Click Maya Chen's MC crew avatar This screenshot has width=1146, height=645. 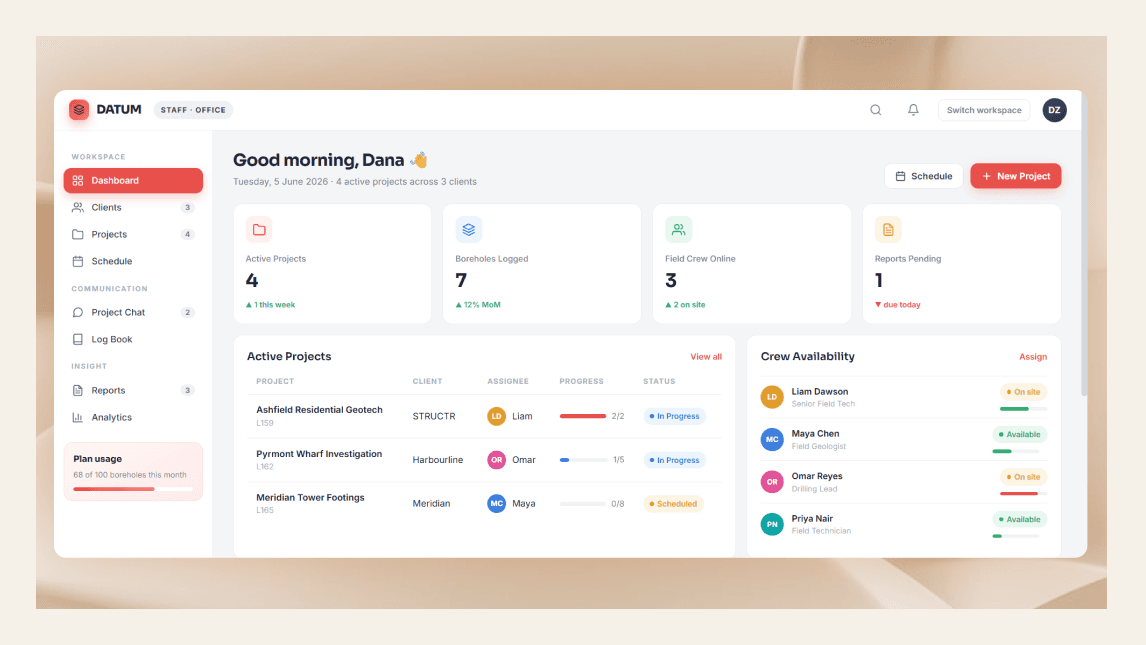(x=772, y=439)
